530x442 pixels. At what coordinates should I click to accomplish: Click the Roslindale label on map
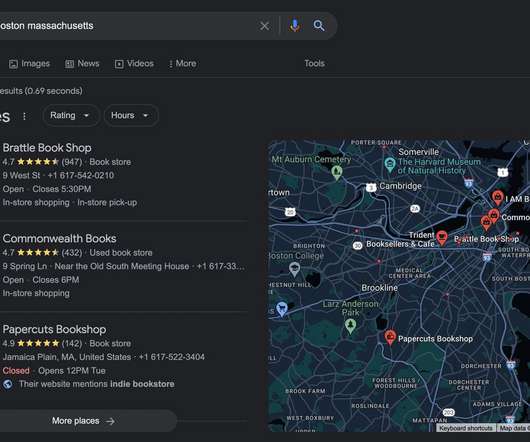(370, 406)
